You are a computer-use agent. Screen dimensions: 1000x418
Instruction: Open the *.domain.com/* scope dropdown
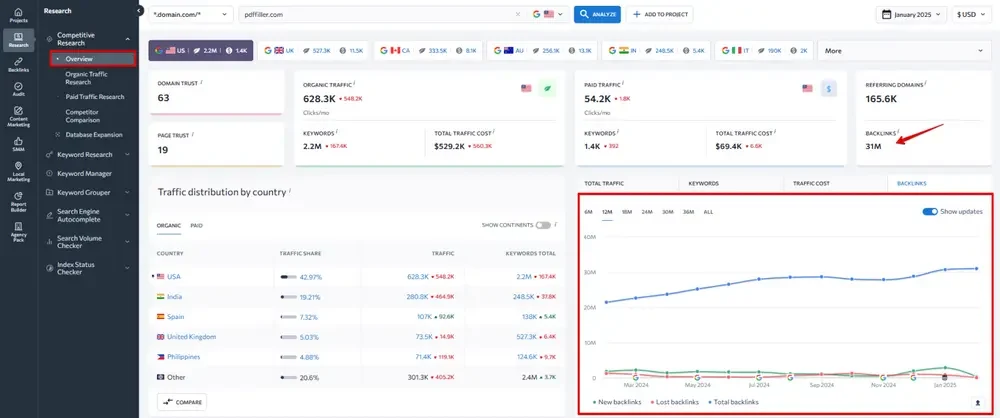tap(191, 14)
